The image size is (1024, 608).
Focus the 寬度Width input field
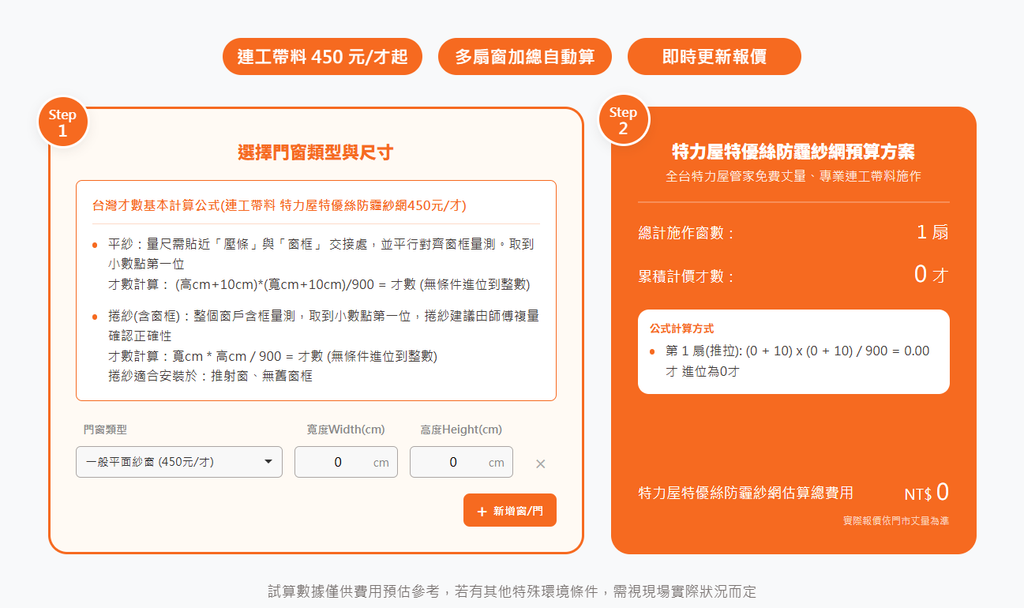[345, 462]
